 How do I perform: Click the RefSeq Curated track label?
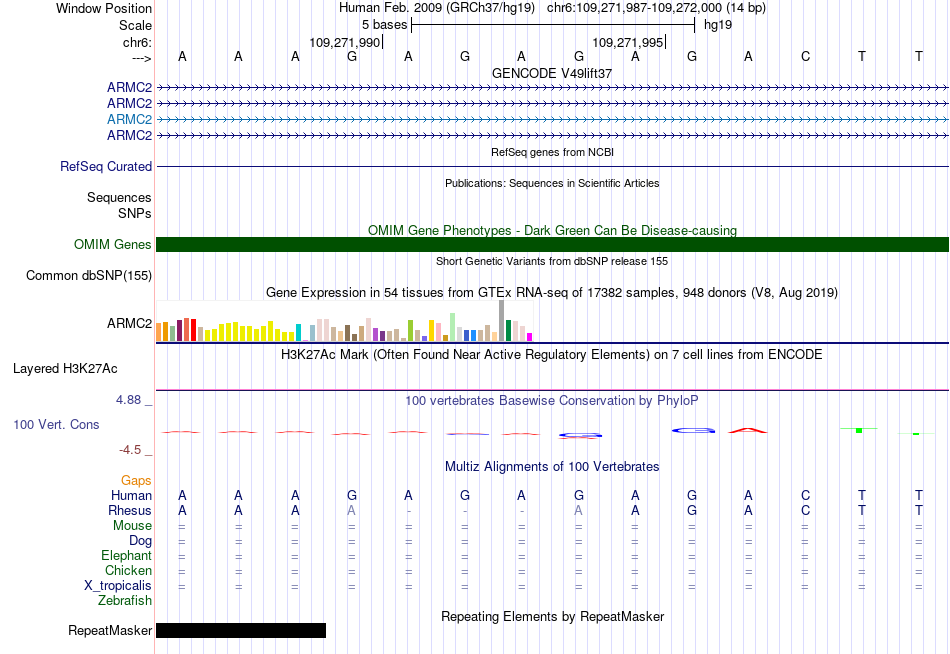pos(106,166)
